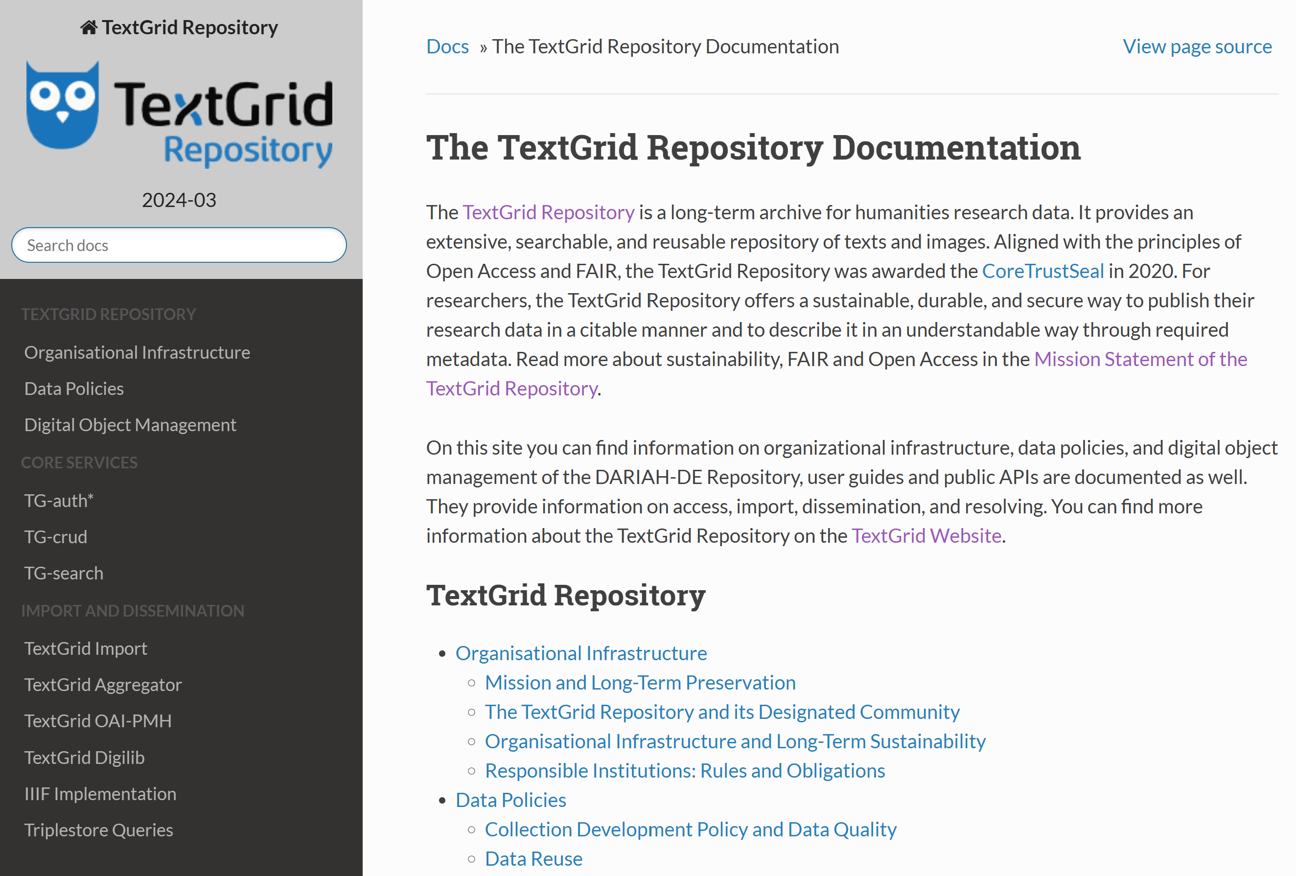Open the IIIF Implementation page
Screen dimensions: 1296x876
point(100,793)
